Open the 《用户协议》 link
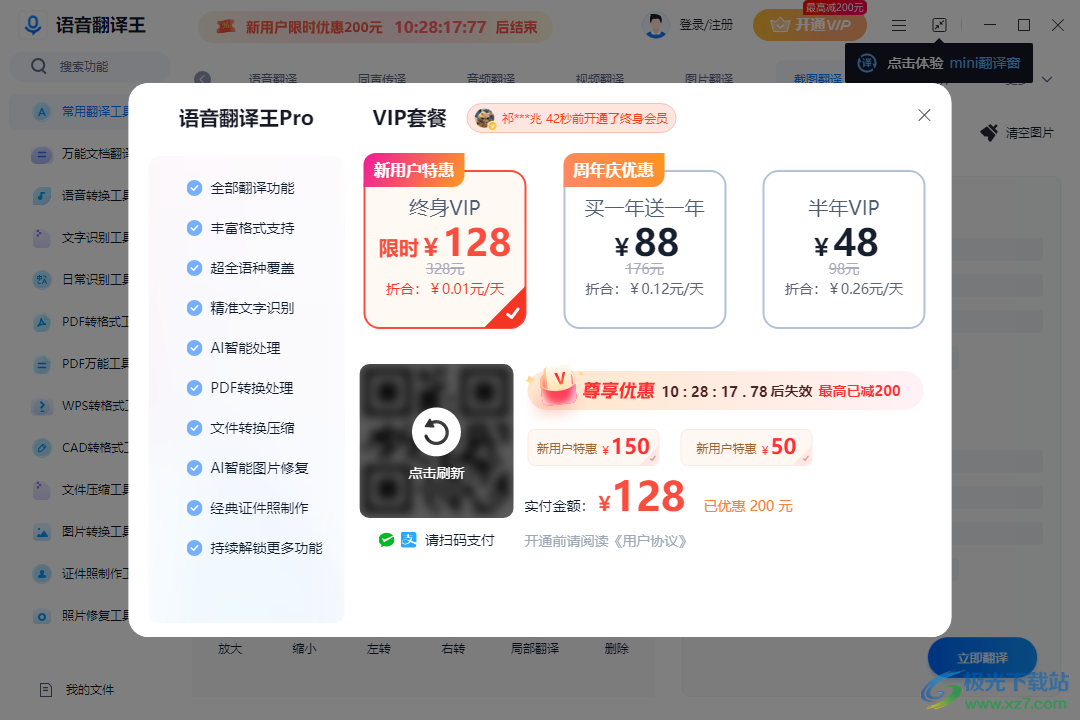 point(650,541)
